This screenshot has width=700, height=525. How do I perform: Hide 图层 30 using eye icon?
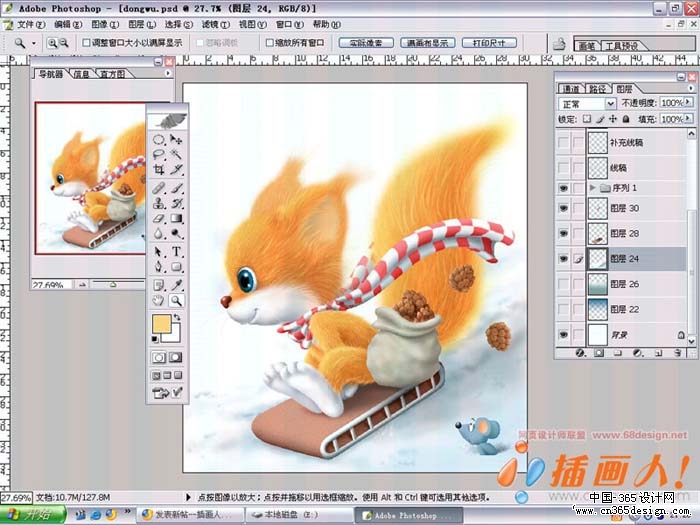(563, 208)
